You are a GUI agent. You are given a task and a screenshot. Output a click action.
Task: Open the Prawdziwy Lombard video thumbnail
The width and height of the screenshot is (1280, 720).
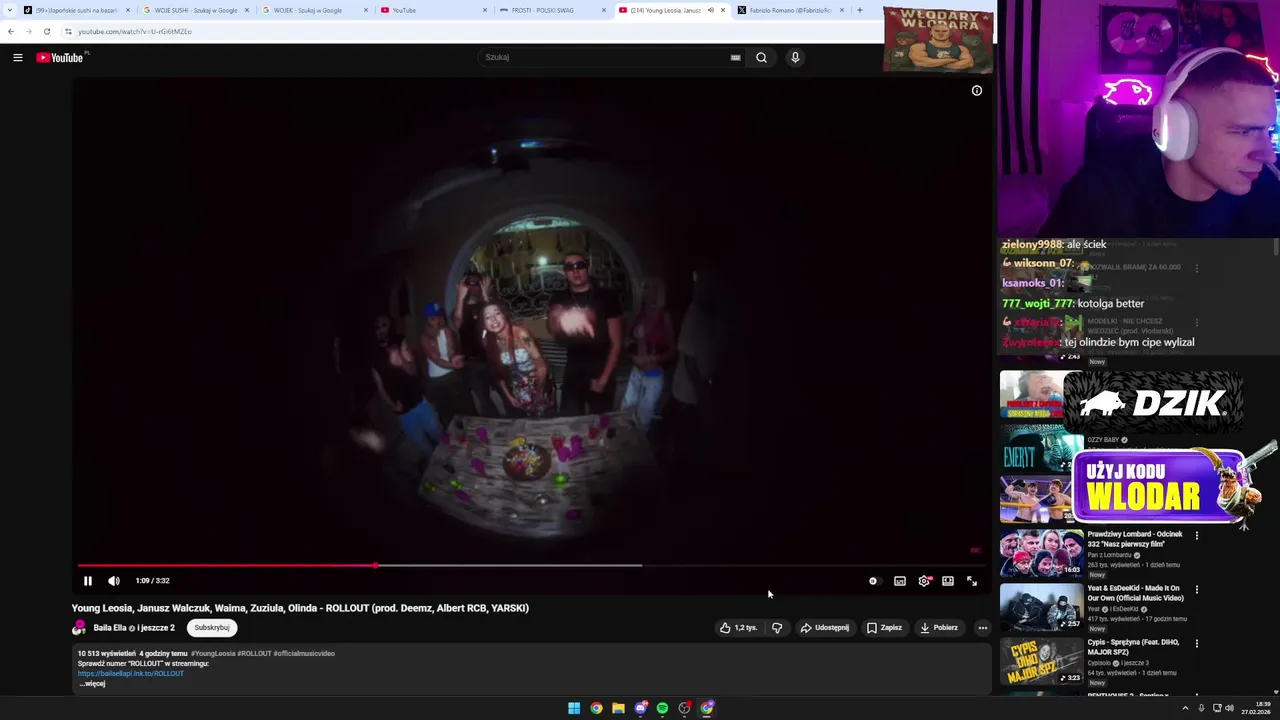(1041, 554)
